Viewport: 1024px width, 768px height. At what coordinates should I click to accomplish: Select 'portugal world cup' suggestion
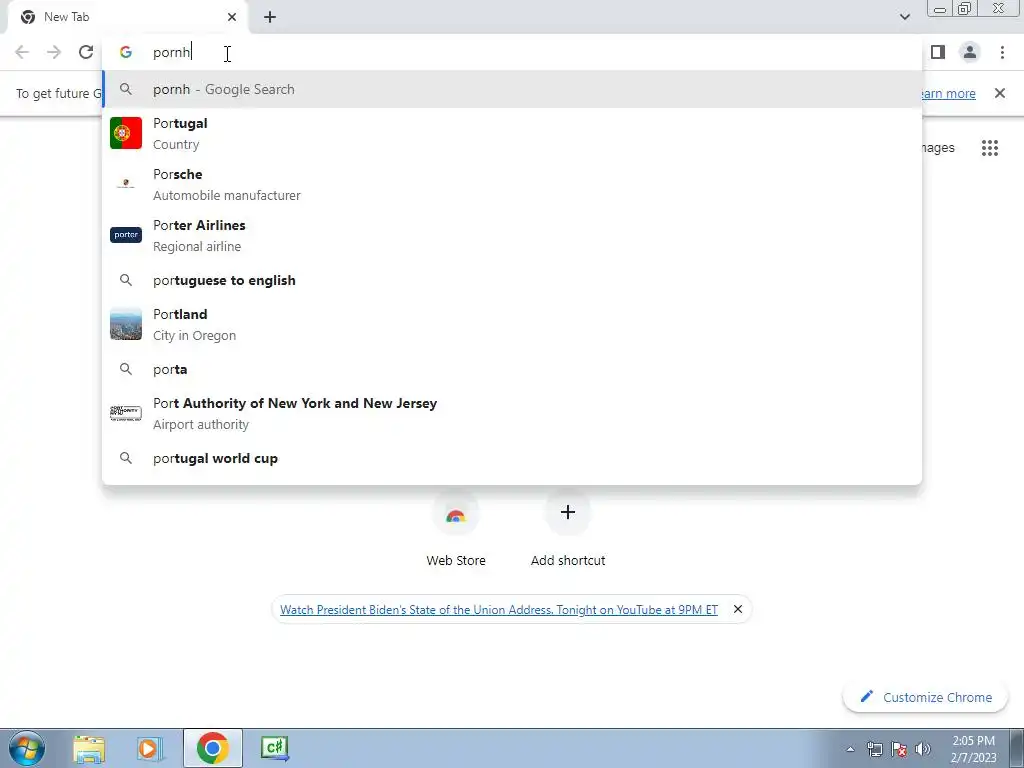(512, 458)
